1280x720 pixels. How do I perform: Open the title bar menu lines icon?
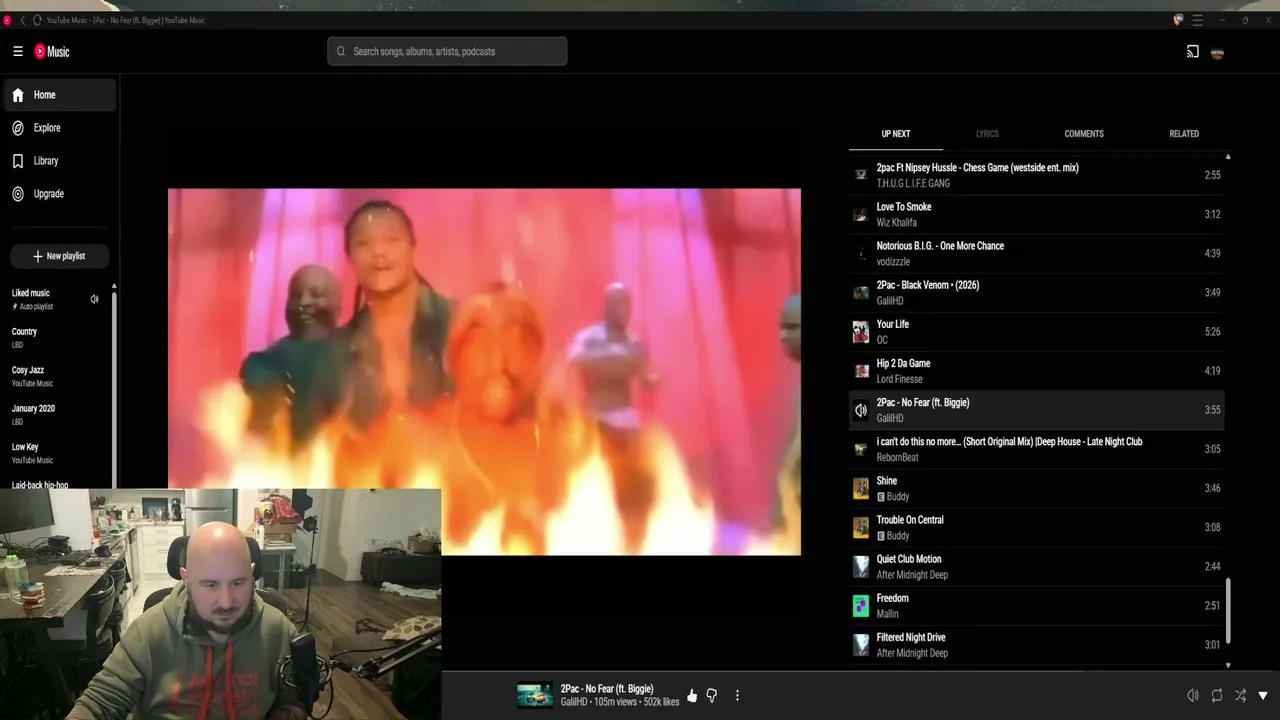1197,20
